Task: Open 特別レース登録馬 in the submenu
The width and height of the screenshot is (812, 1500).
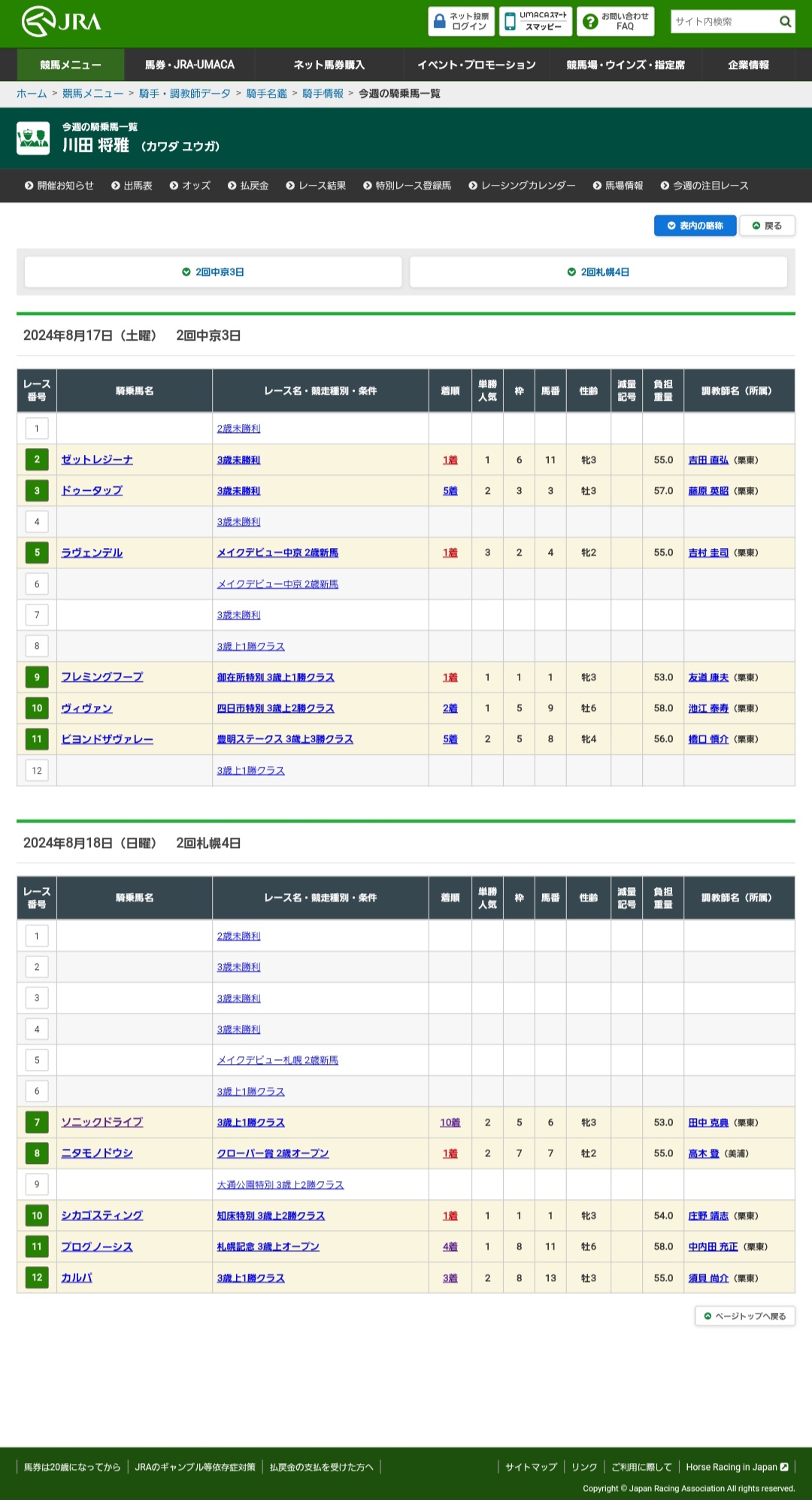Action: (x=407, y=186)
